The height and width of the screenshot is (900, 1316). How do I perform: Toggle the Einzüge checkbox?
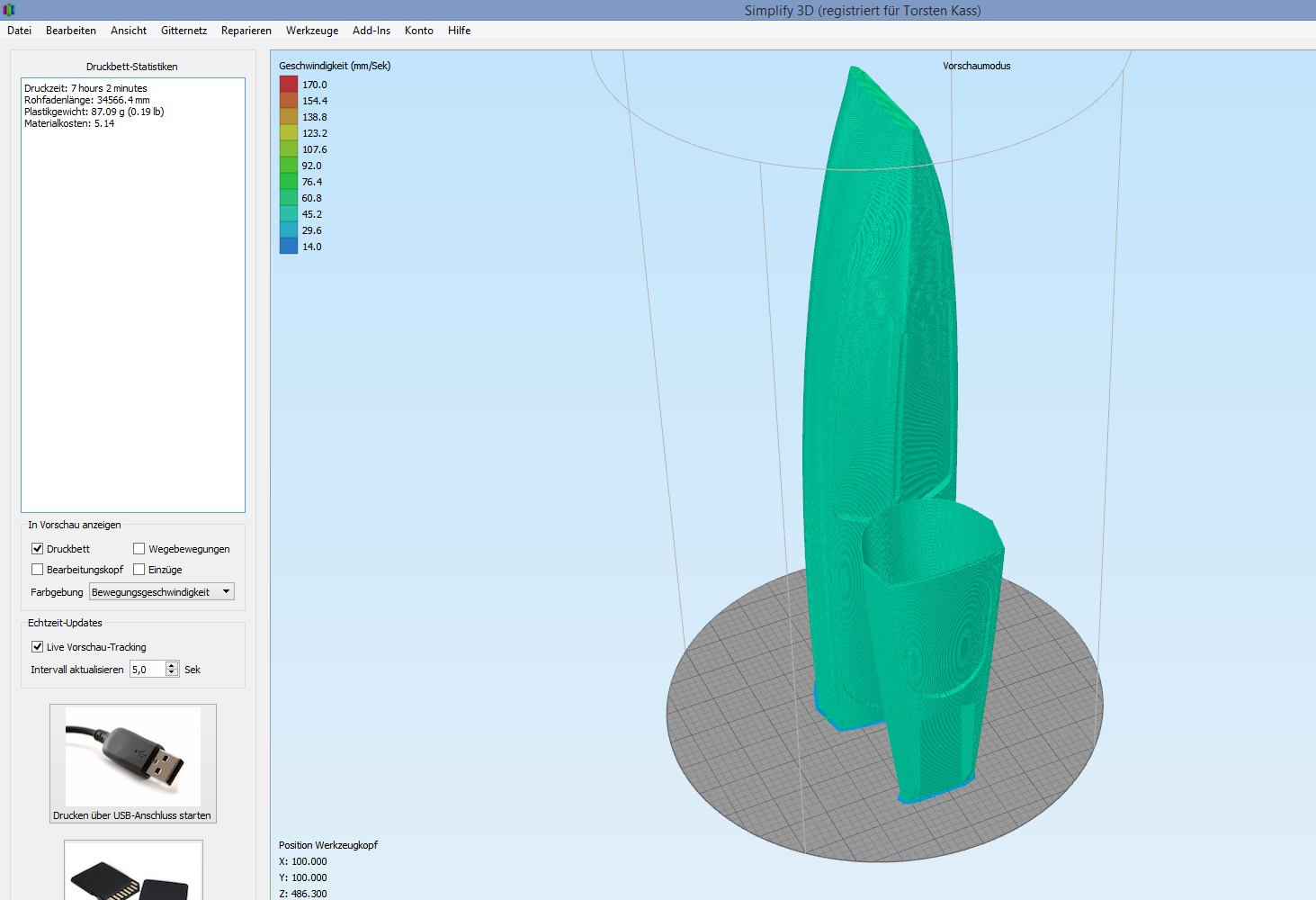[x=139, y=569]
